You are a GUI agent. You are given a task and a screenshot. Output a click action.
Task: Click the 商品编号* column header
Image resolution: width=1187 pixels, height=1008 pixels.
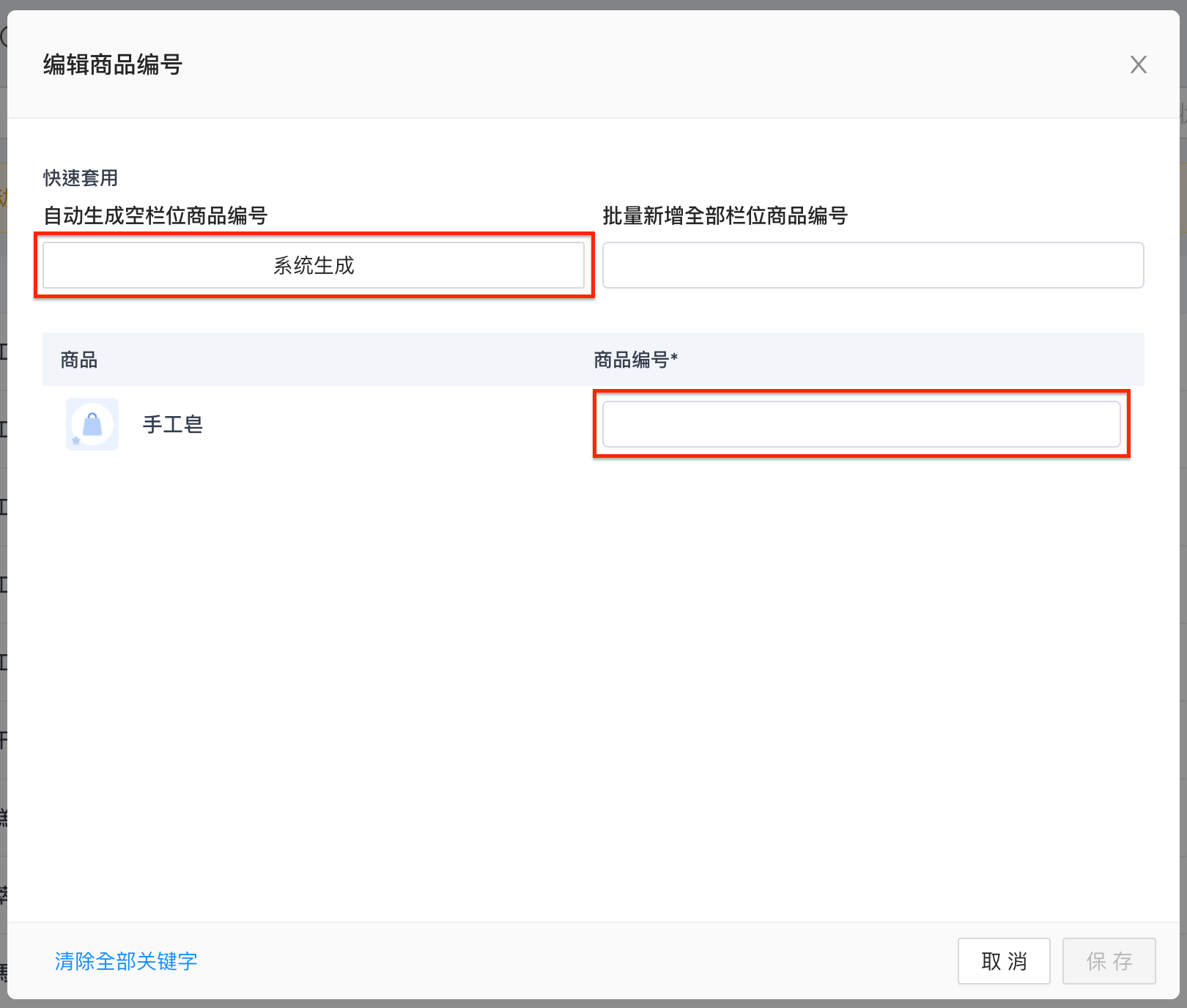tap(635, 360)
